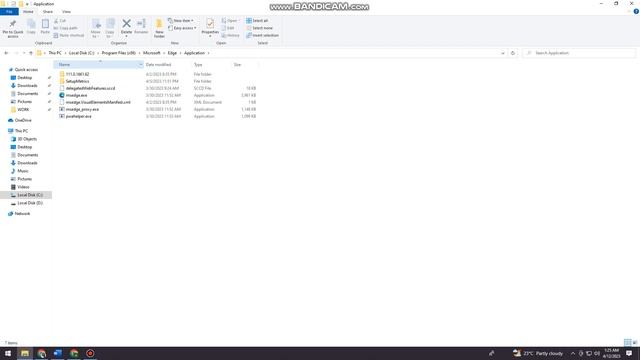Screen dimensions: 640x360
Task: Sort by the Type column
Action: coord(198,64)
